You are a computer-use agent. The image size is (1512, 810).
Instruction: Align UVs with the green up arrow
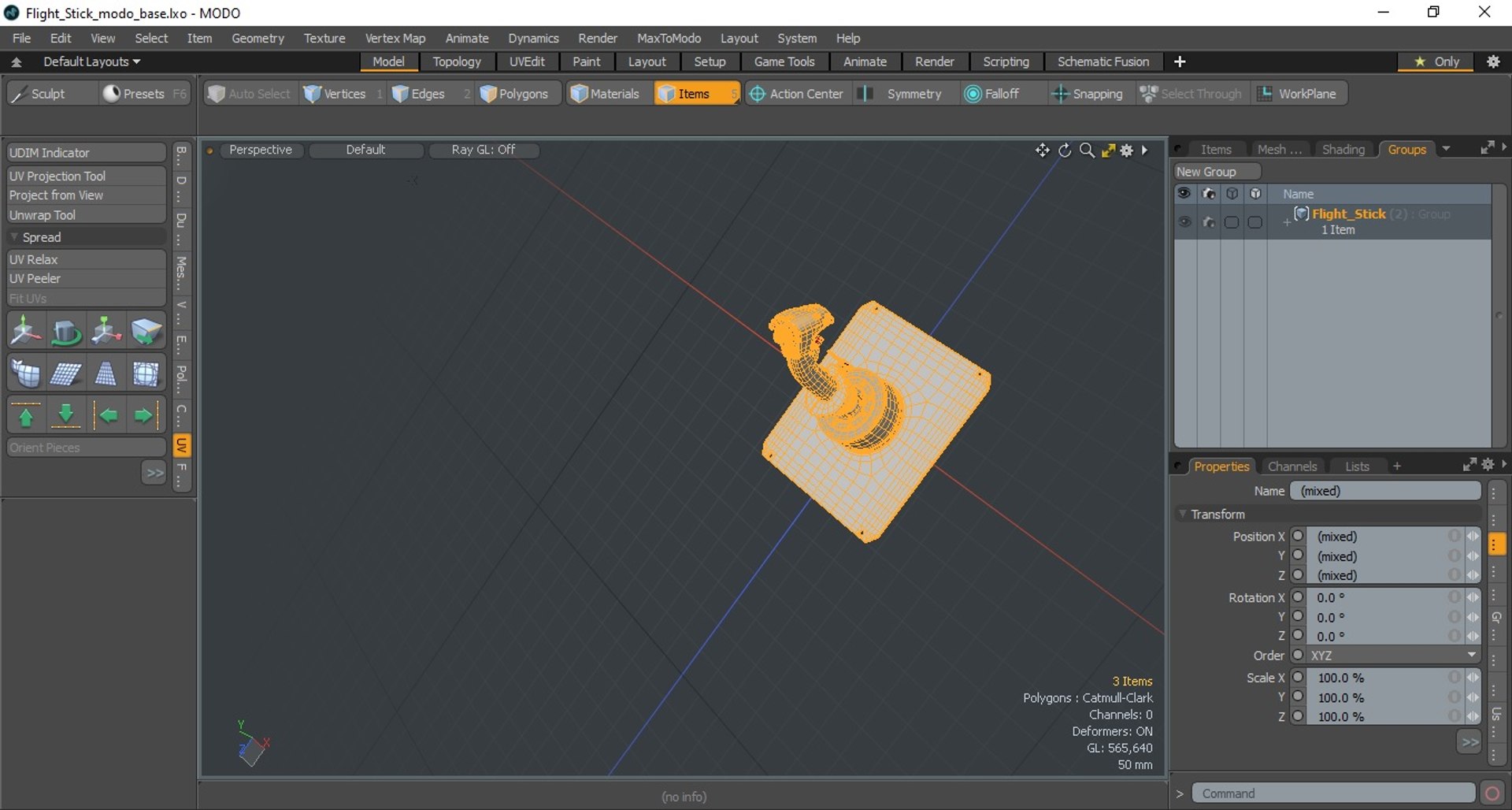[26, 415]
